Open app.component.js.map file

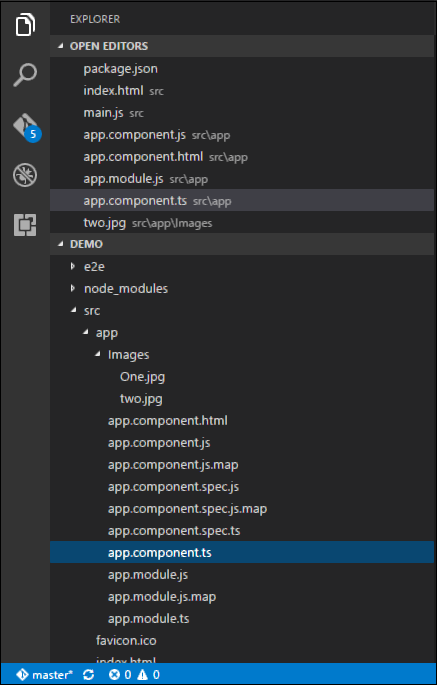242,464
